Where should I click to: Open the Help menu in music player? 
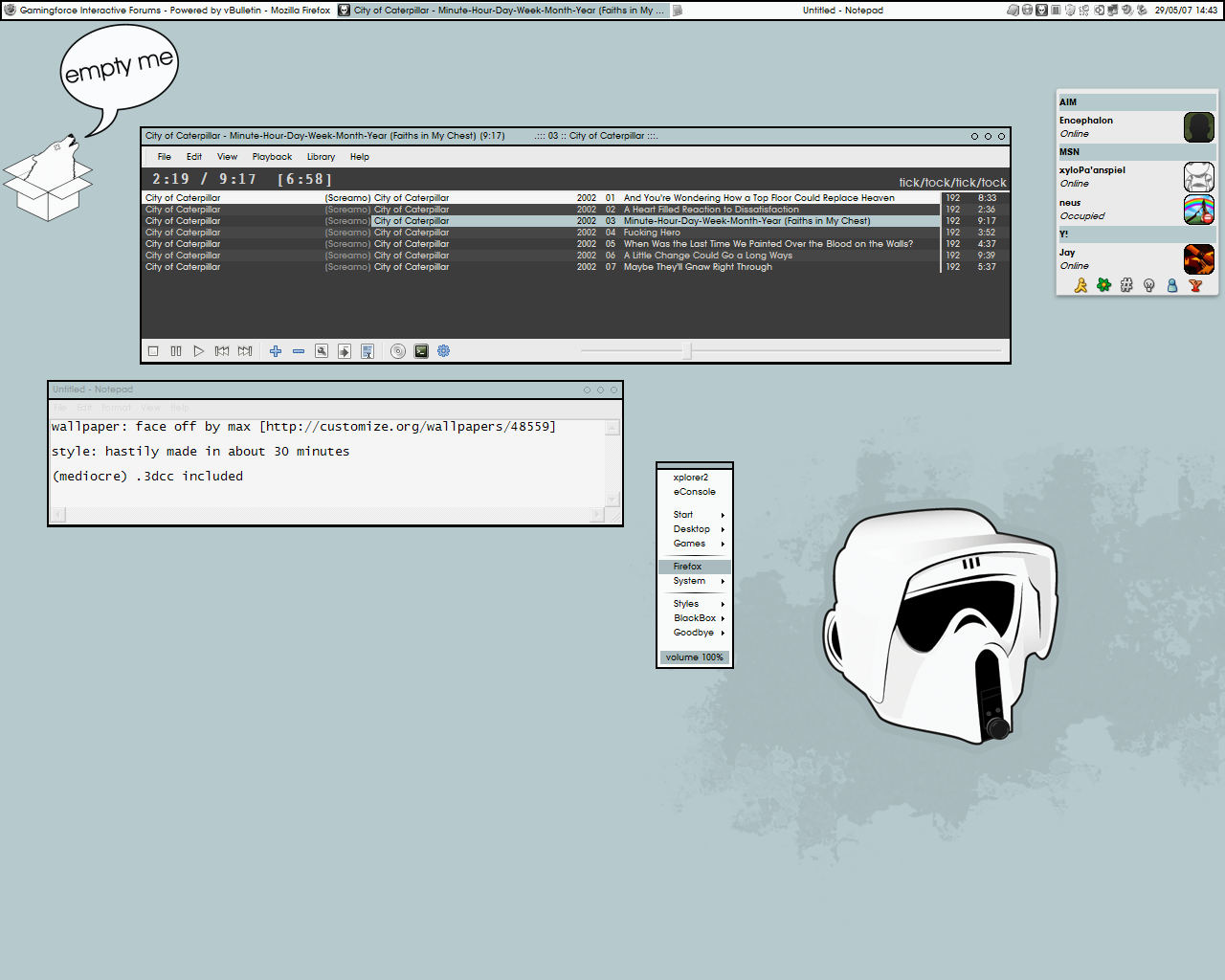point(360,157)
